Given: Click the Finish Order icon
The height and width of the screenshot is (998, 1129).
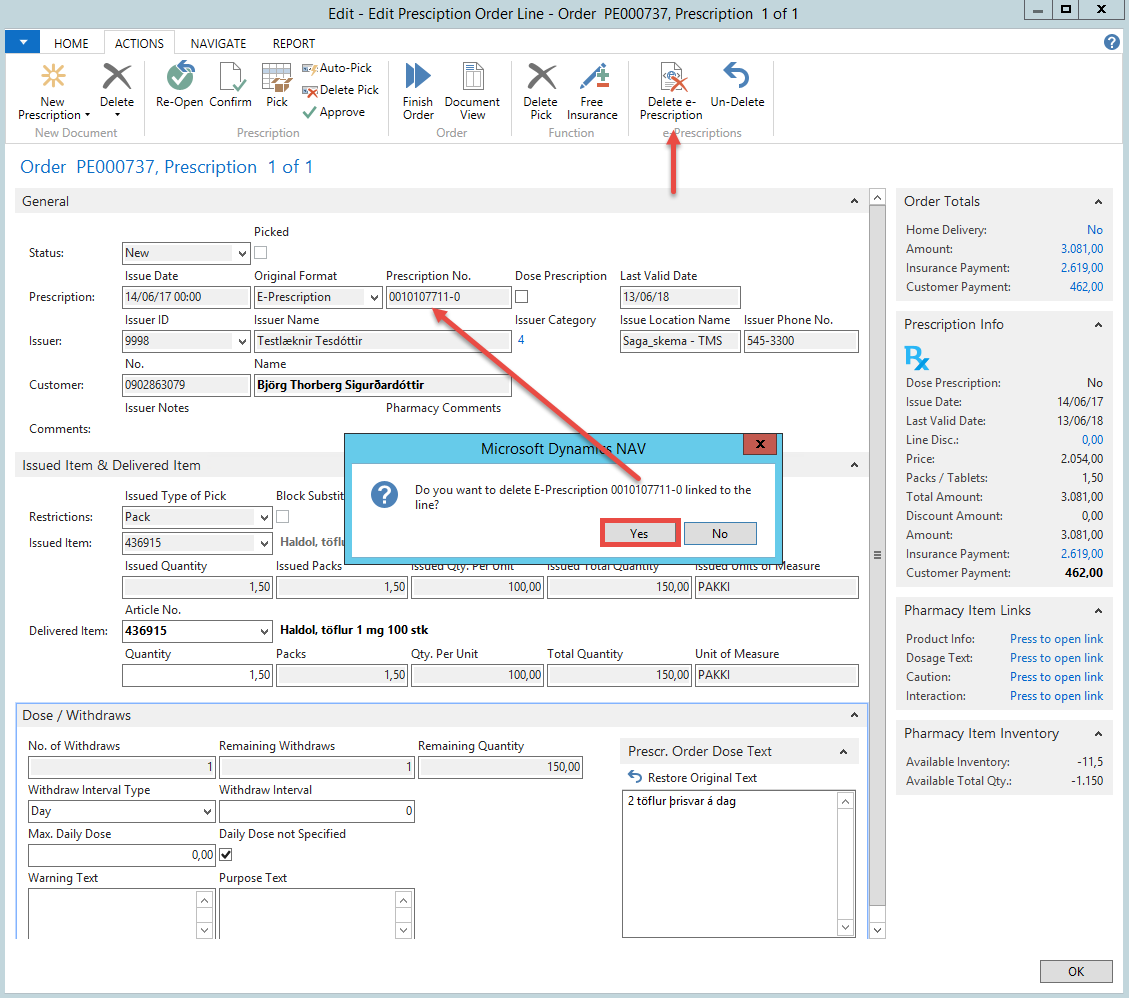Looking at the screenshot, I should click(418, 78).
